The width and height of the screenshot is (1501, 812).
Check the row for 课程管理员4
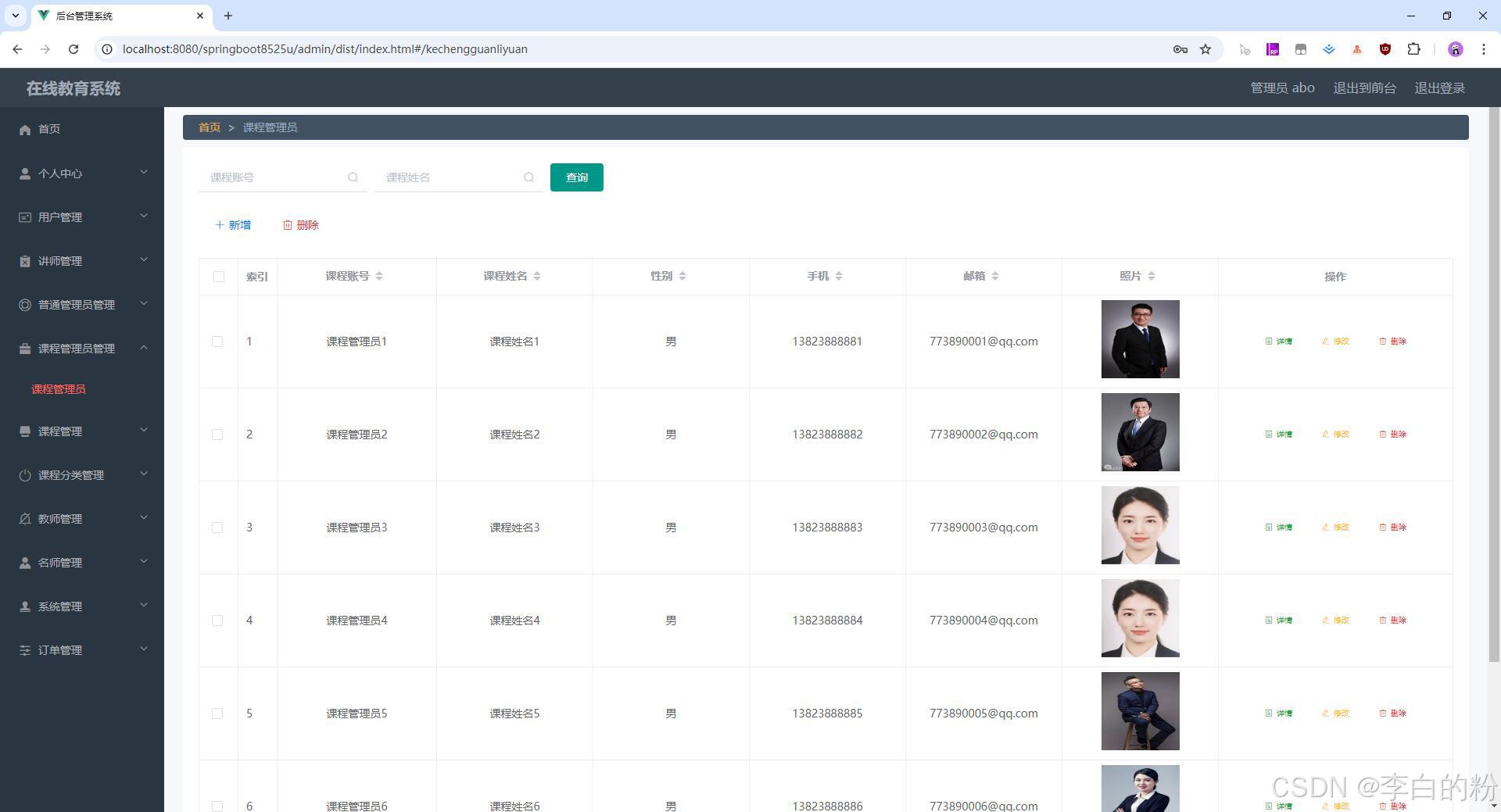217,621
